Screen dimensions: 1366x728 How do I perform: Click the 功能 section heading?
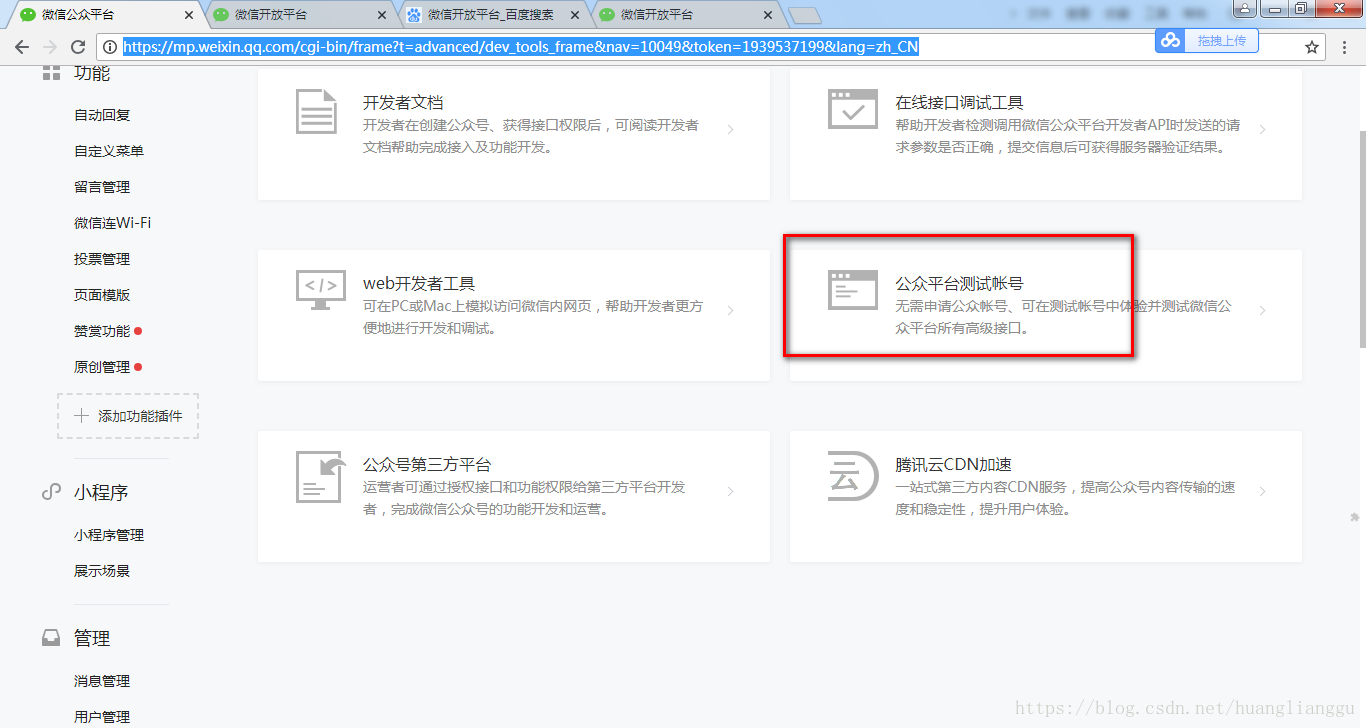point(92,74)
